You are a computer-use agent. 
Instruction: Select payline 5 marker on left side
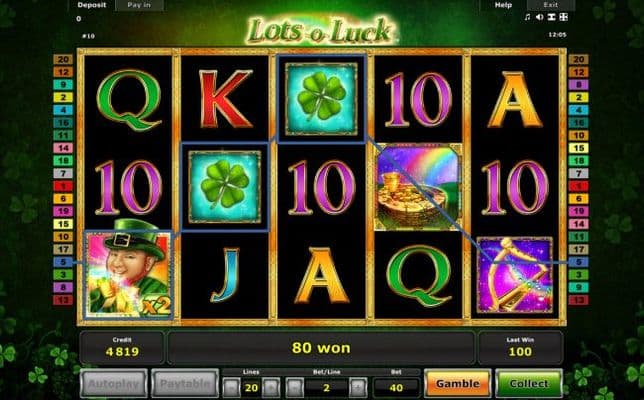[x=63, y=262]
